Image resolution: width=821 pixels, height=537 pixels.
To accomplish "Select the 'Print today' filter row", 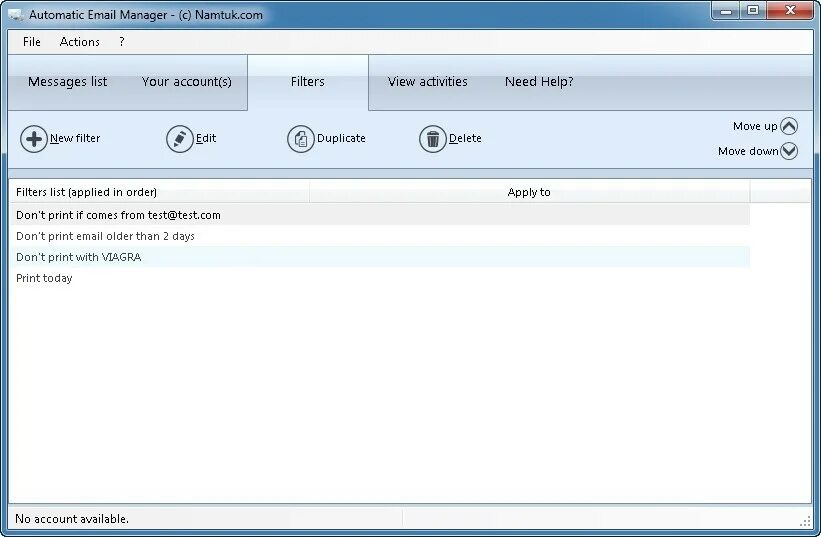I will [380, 278].
